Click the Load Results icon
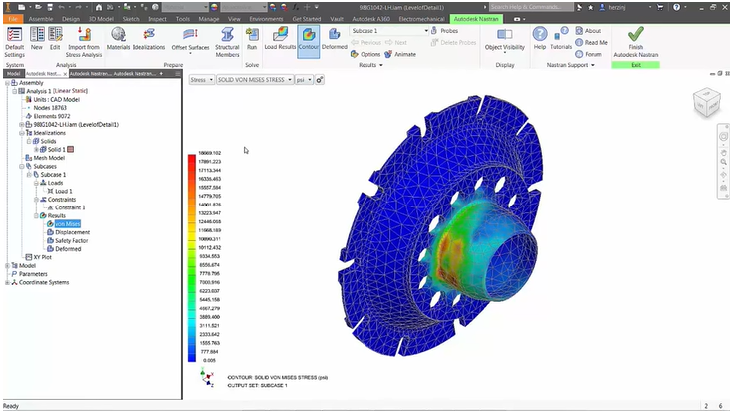Screen dimensions: 732x411 click(x=279, y=42)
